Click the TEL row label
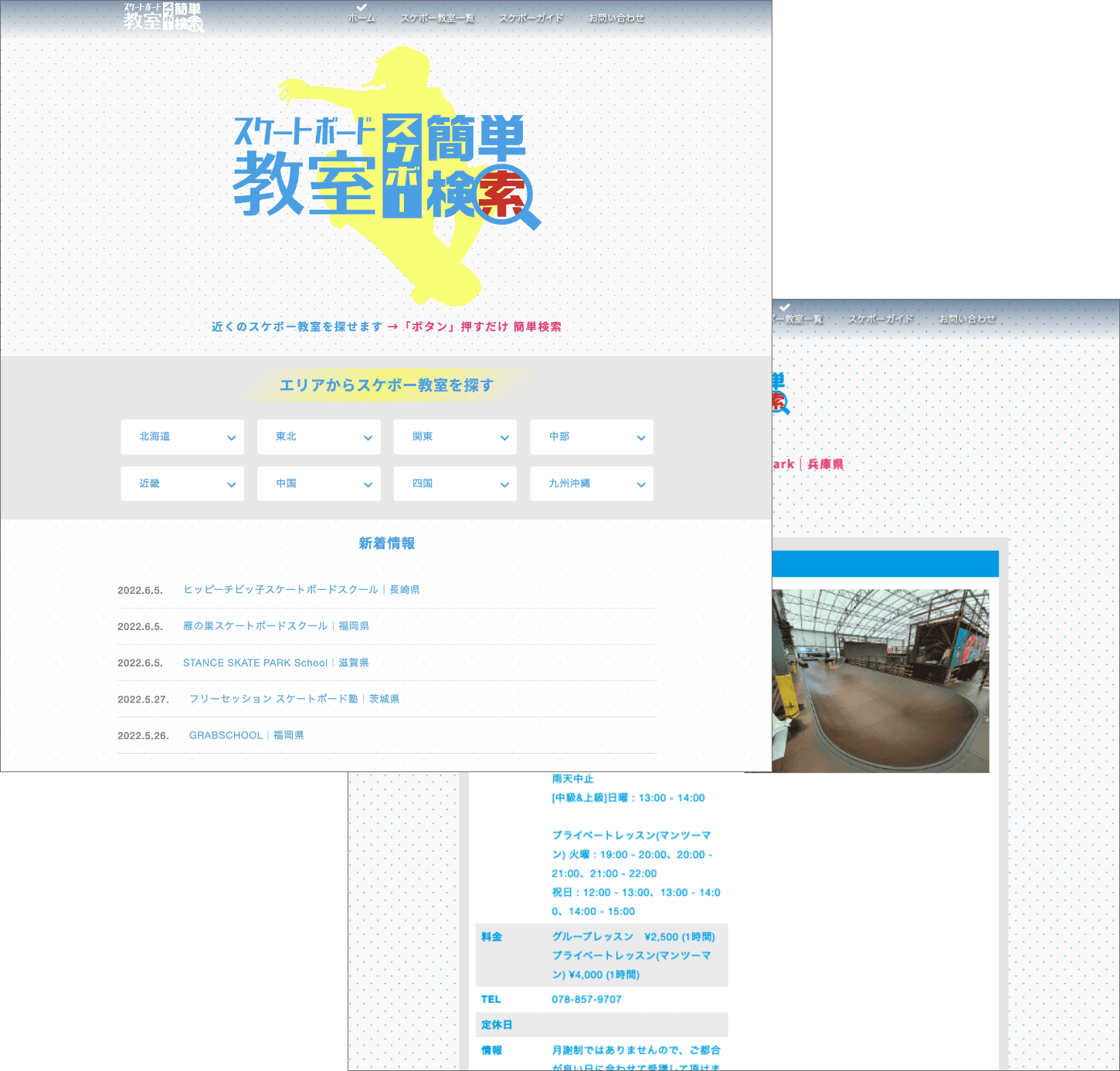Image resolution: width=1120 pixels, height=1071 pixels. pyautogui.click(x=490, y=999)
